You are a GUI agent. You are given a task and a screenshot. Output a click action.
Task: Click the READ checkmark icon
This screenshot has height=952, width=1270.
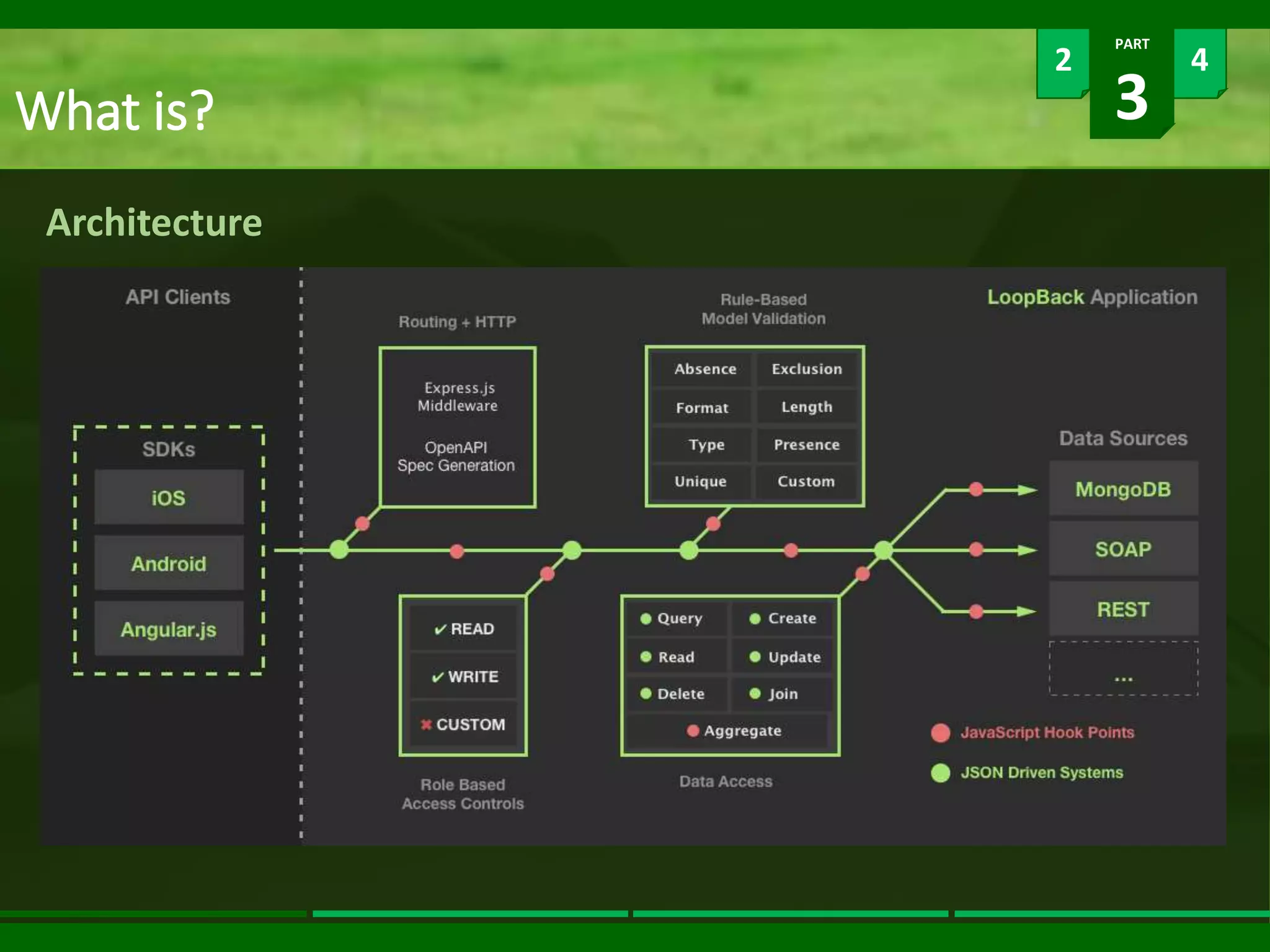pyautogui.click(x=440, y=629)
